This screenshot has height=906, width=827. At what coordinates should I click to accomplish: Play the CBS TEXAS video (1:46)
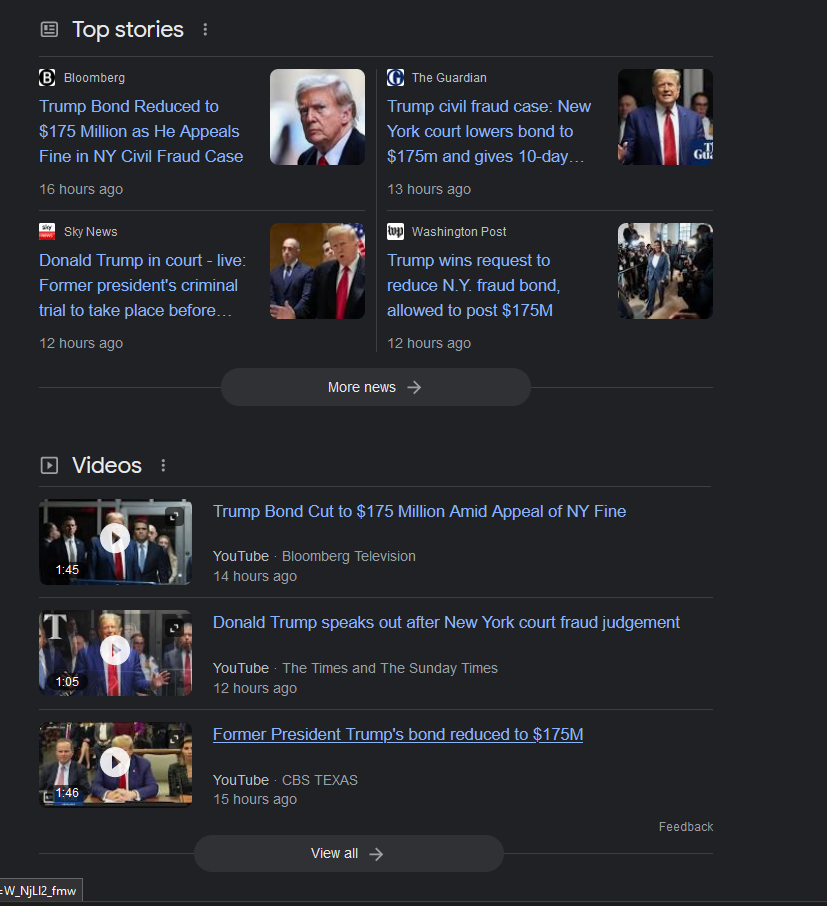coord(115,762)
